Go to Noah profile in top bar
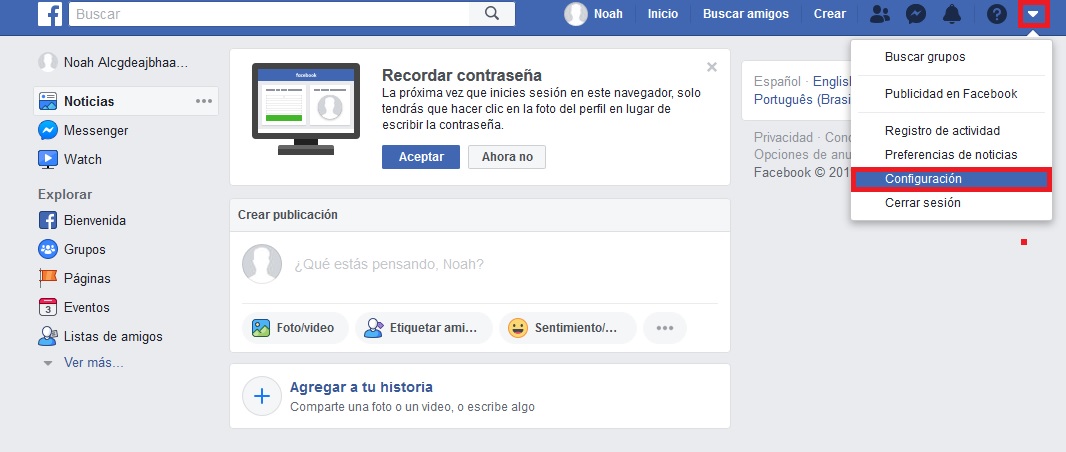This screenshot has height=452, width=1066. [x=608, y=14]
